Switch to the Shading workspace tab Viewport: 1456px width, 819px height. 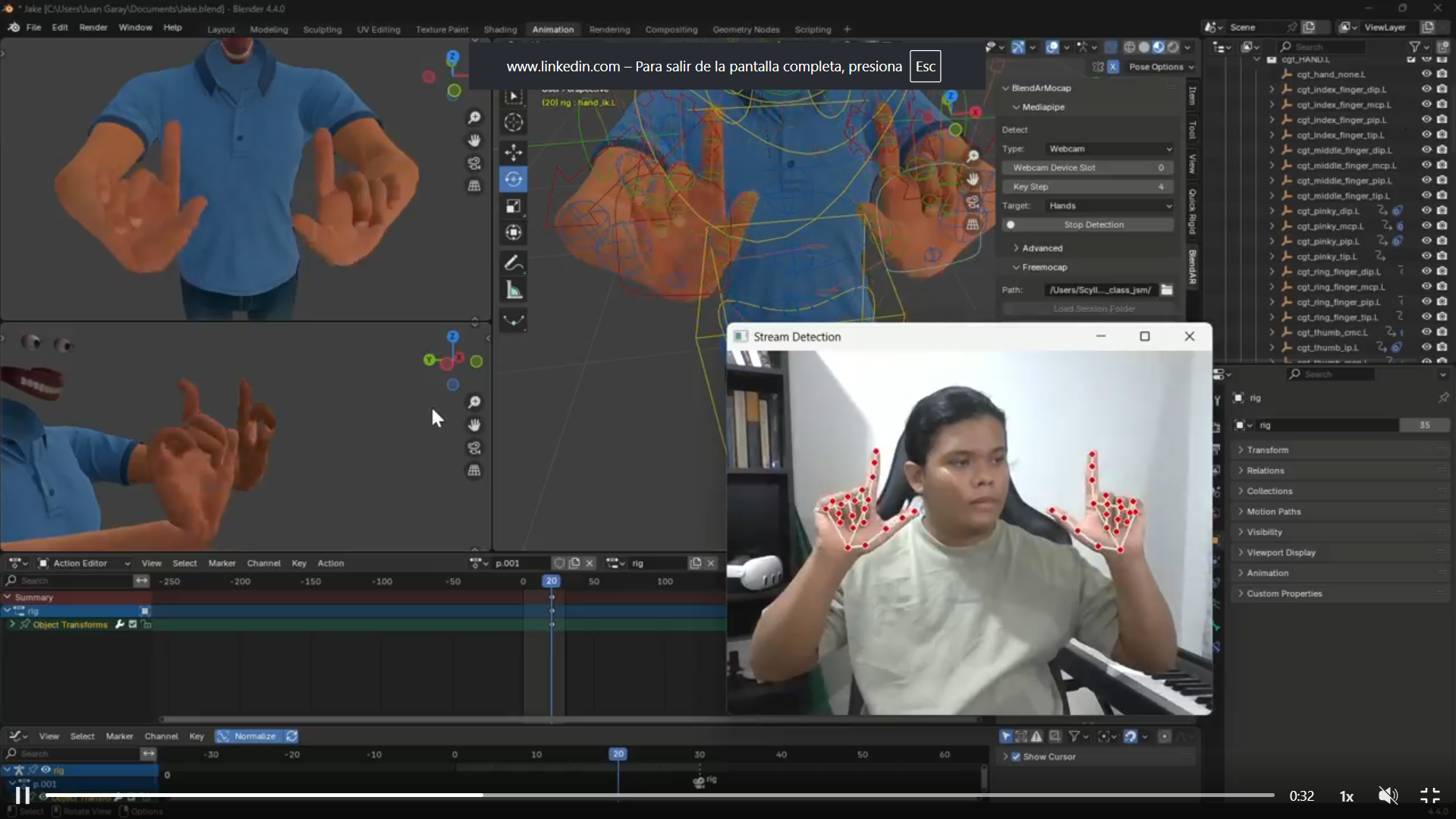[x=500, y=30]
